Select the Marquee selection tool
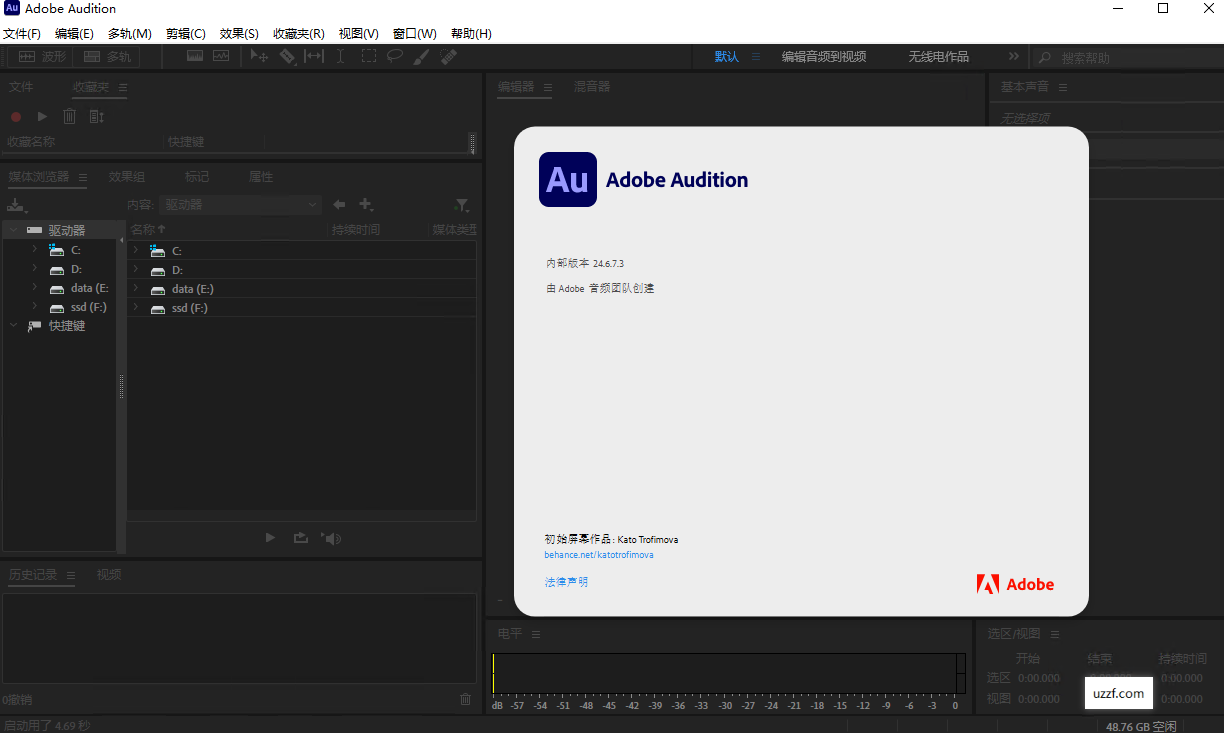Screen dimensions: 1224x733 368,56
